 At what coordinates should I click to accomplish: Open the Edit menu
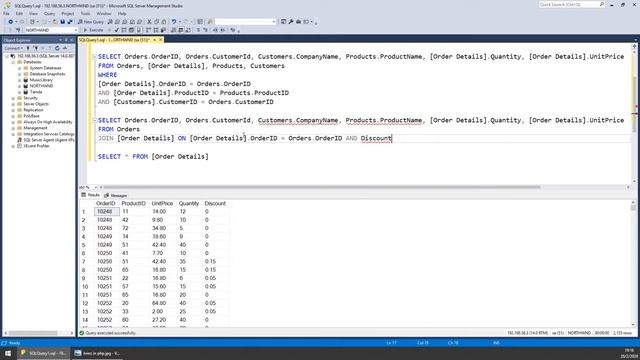point(19,13)
